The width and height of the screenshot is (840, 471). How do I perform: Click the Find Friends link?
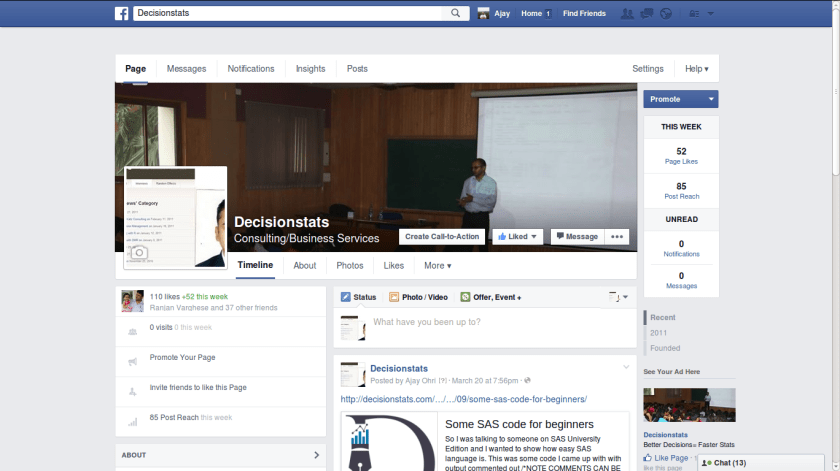coord(584,13)
